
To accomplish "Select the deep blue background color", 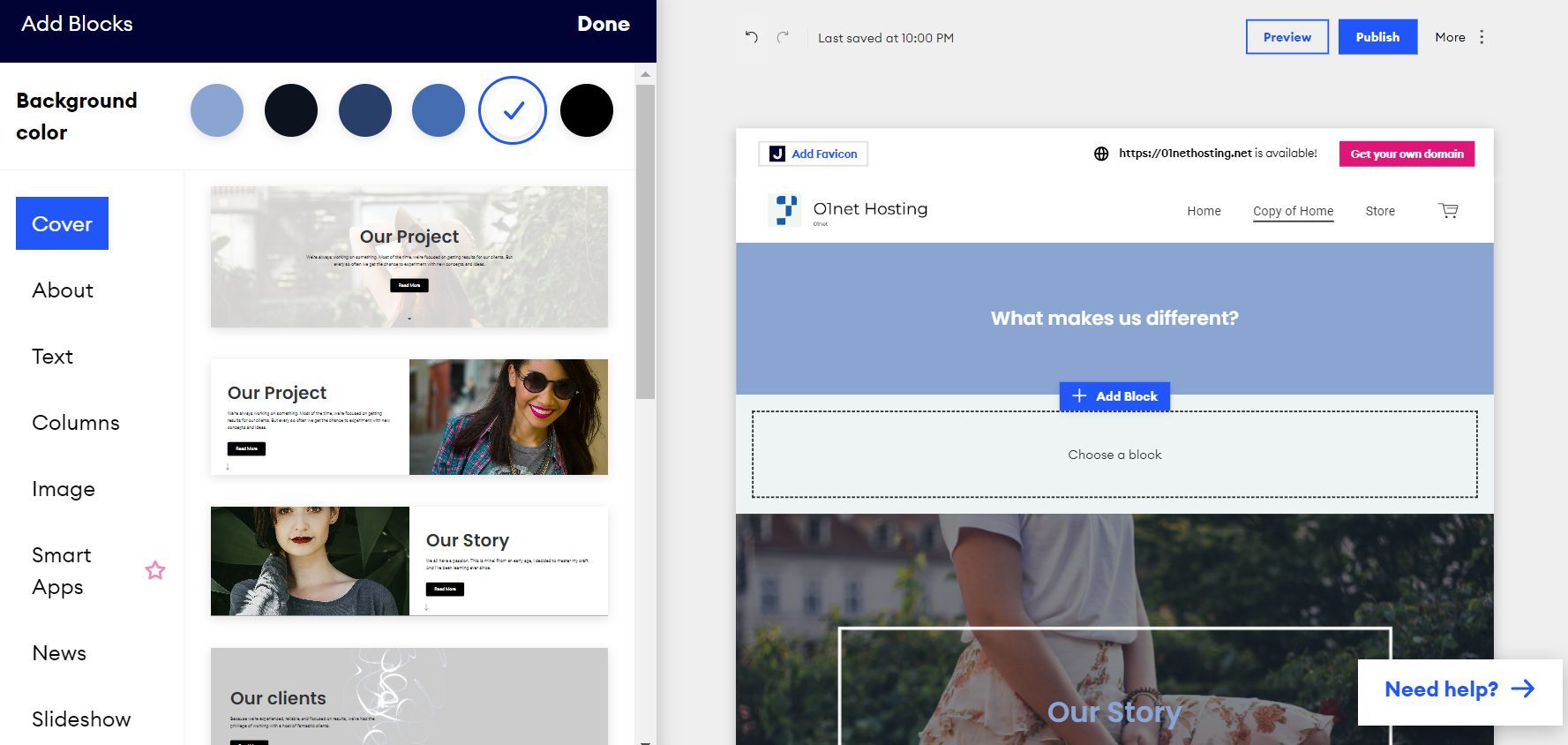I will [365, 110].
